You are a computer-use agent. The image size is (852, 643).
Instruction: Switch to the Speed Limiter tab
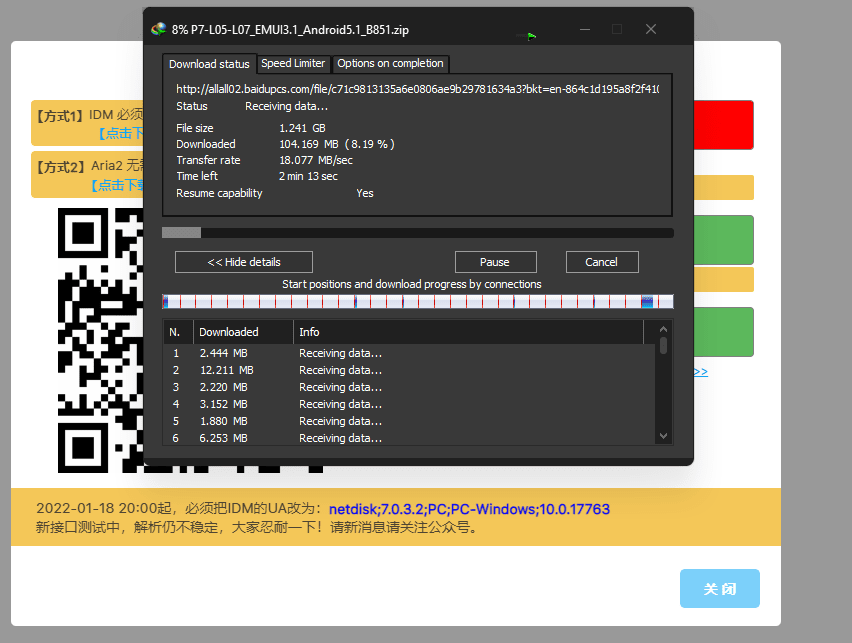pyautogui.click(x=293, y=63)
